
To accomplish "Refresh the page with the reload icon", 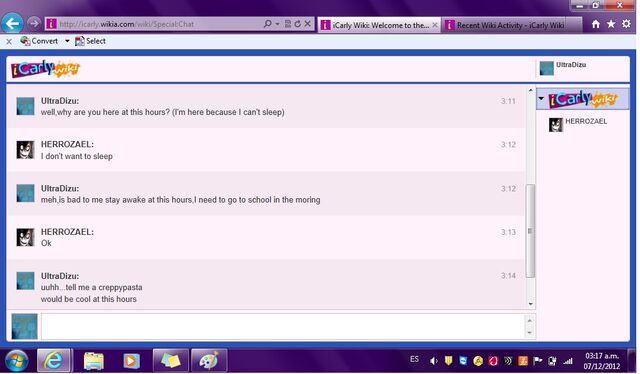I will click(x=298, y=24).
